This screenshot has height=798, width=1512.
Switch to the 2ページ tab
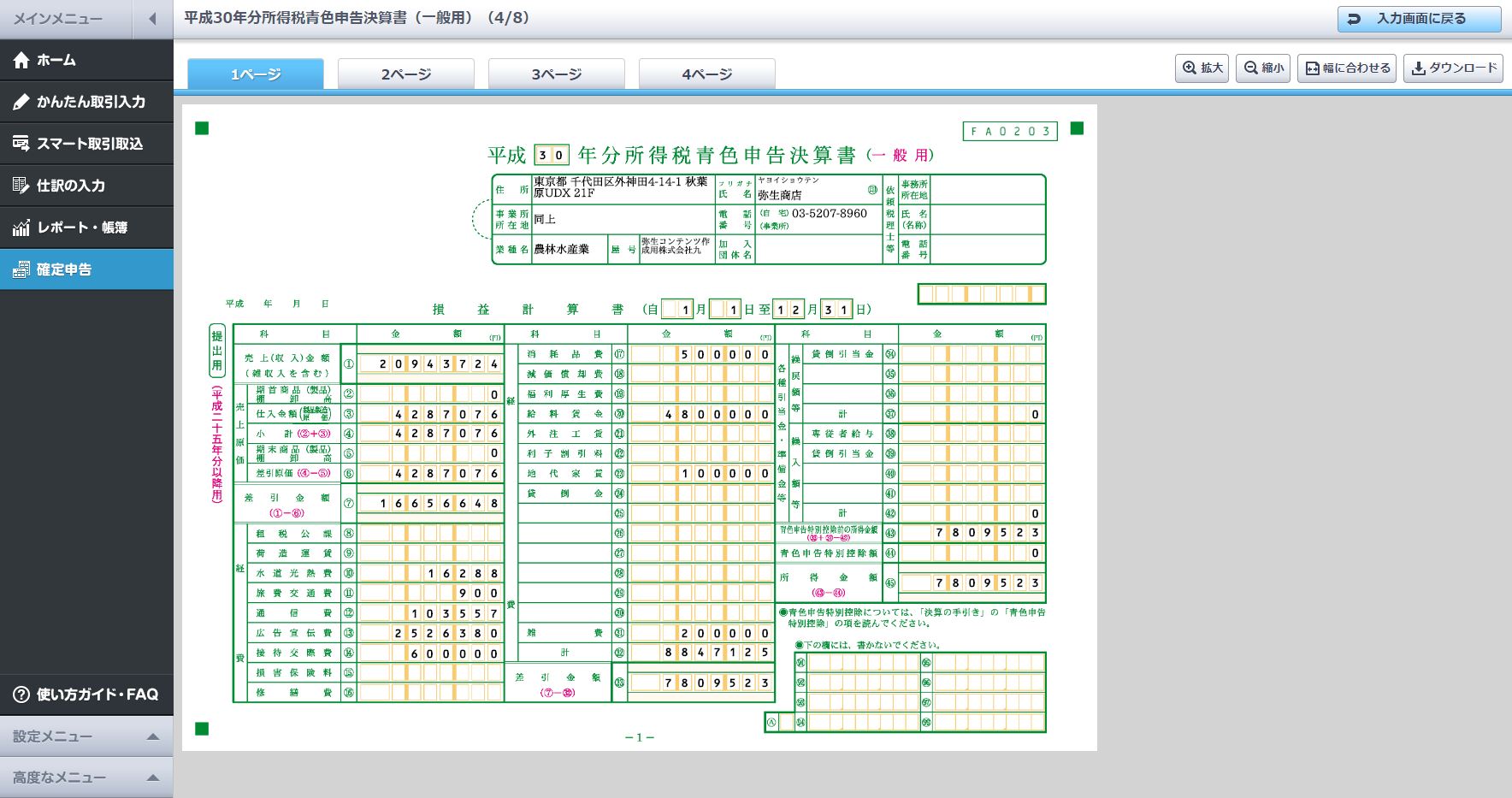click(406, 74)
